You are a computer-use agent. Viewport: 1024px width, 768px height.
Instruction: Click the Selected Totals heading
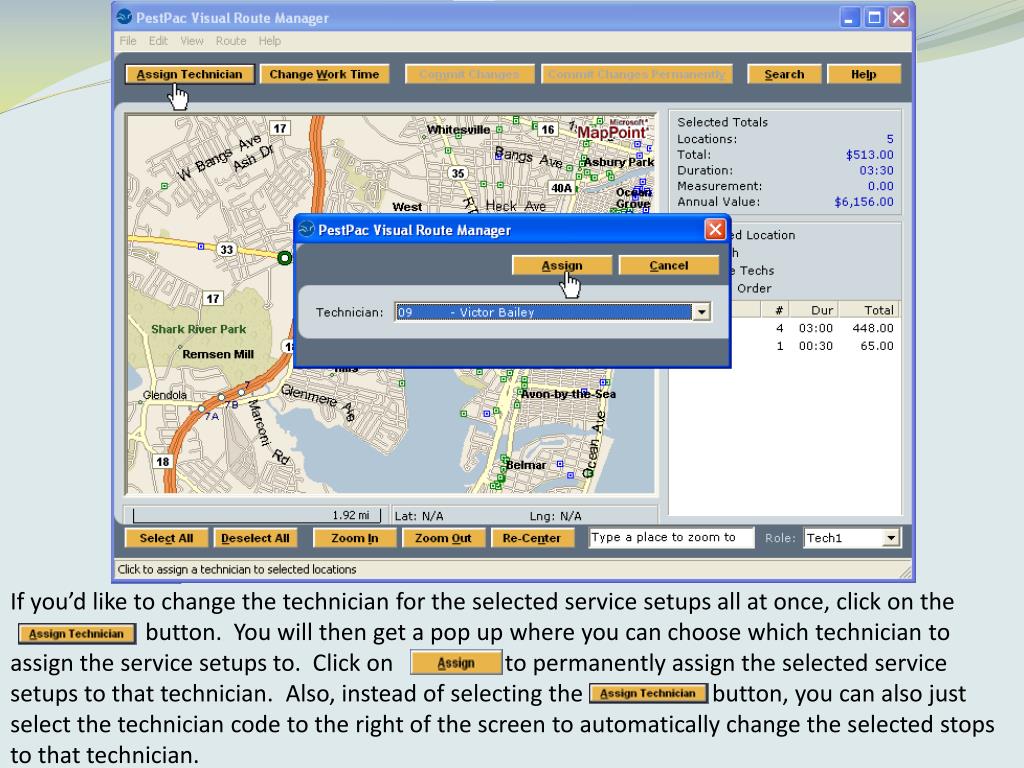[x=722, y=122]
